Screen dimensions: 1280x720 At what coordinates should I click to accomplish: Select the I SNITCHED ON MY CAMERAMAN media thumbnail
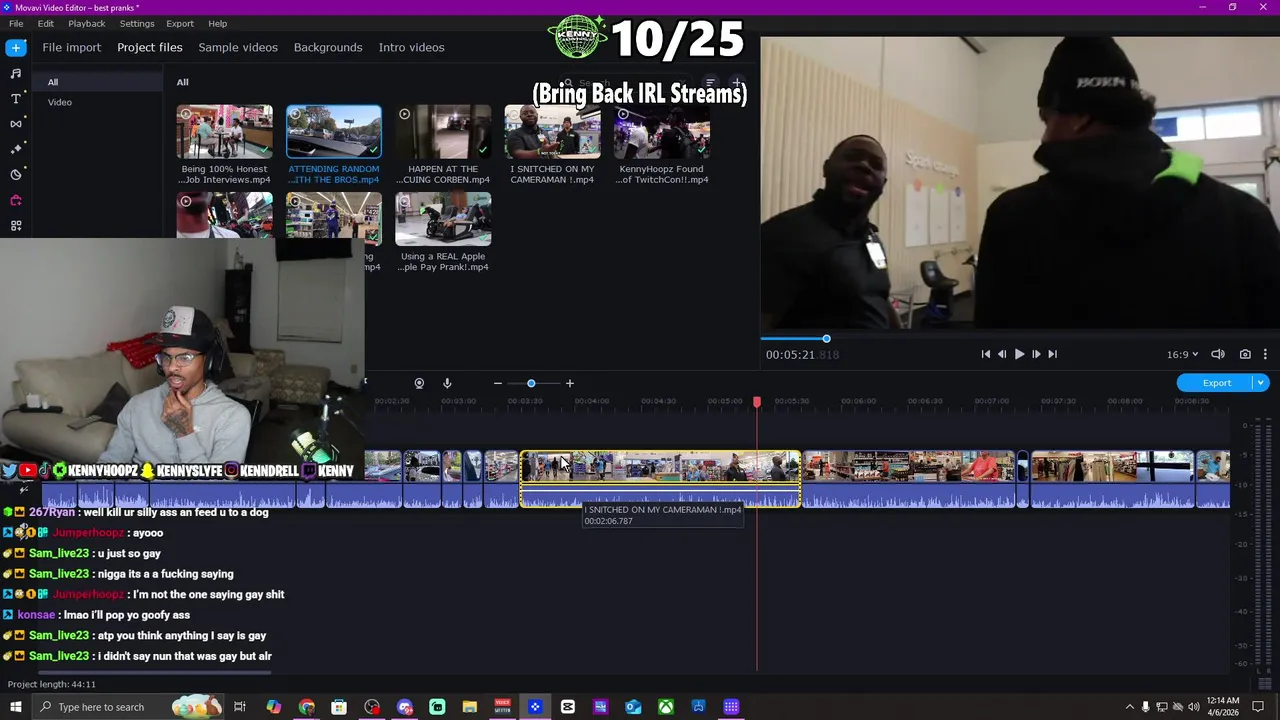pyautogui.click(x=552, y=131)
